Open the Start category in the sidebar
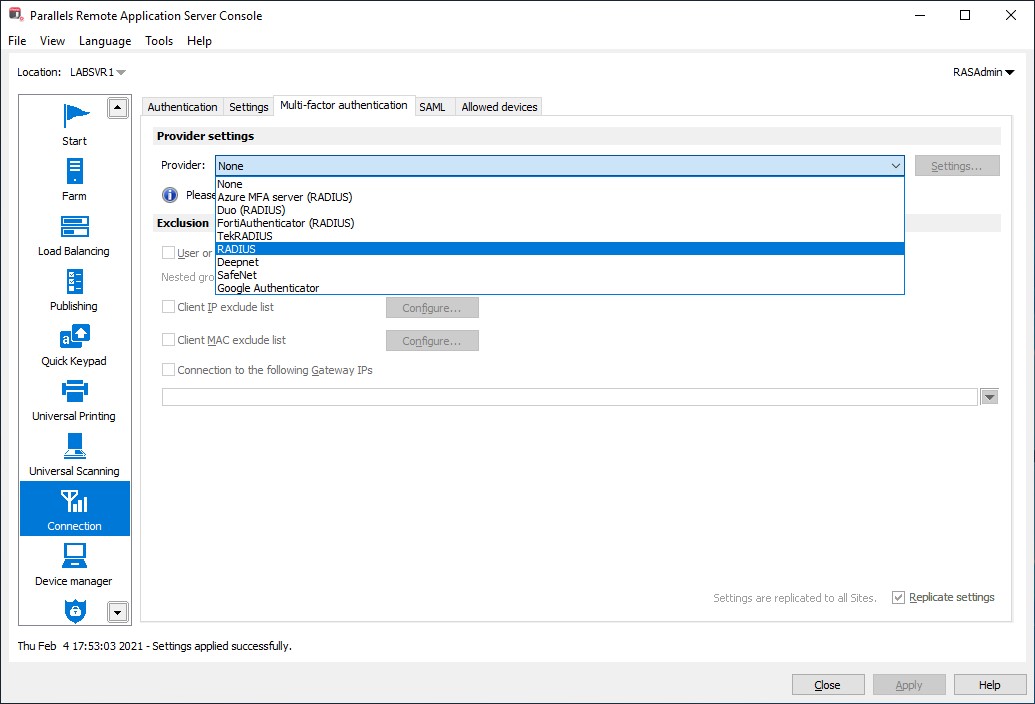 tap(75, 124)
